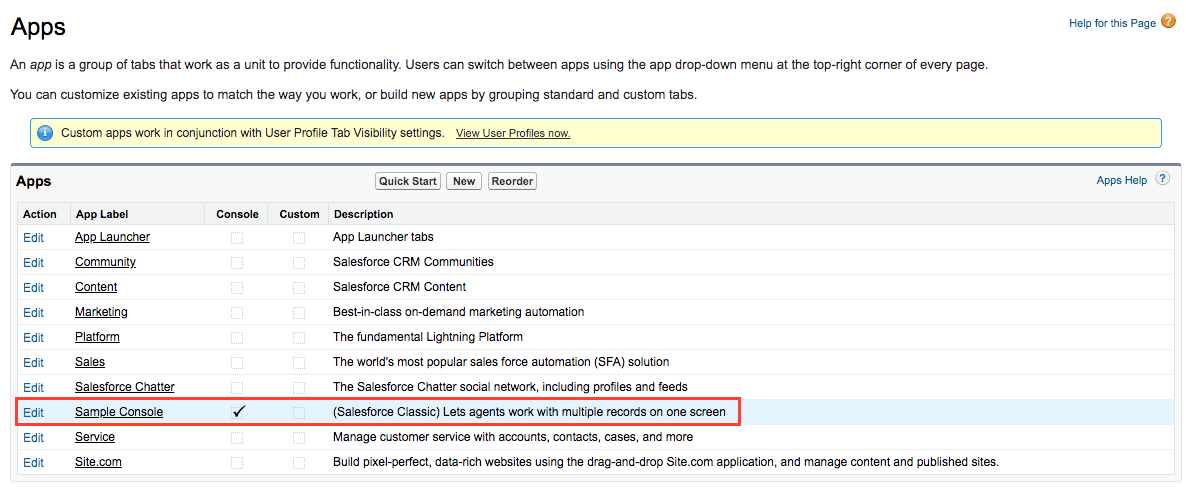Viewport: 1186px width, 487px height.
Task: Open the Site.com app label
Action: click(x=98, y=462)
